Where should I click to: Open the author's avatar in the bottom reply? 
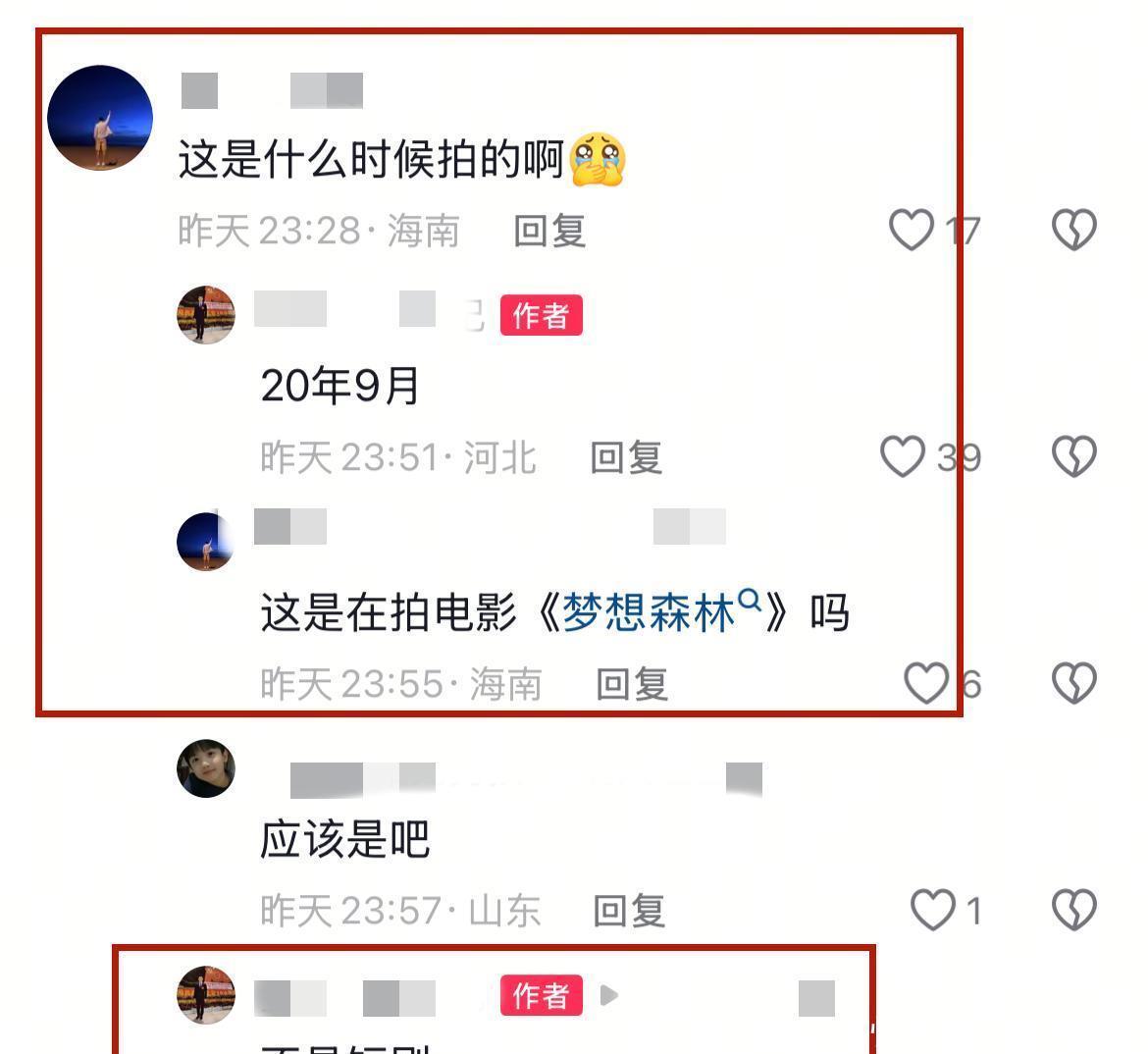click(206, 995)
